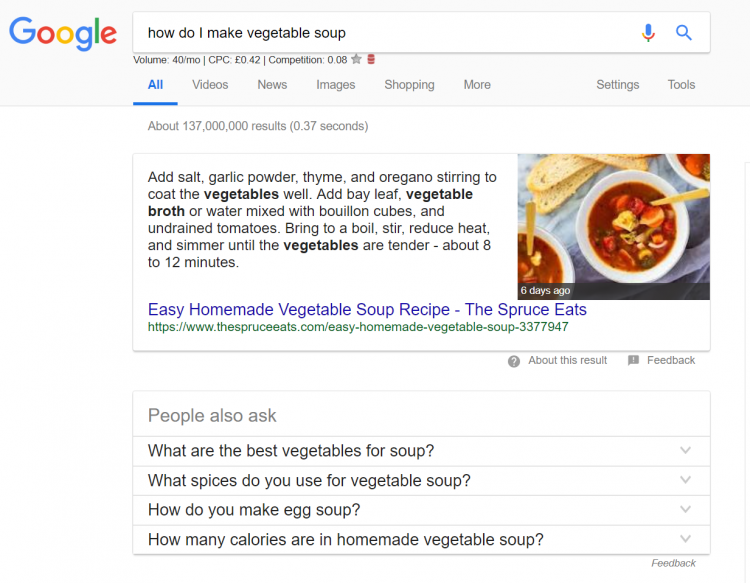Switch to the Videos tab
The image size is (750, 583).
[210, 85]
